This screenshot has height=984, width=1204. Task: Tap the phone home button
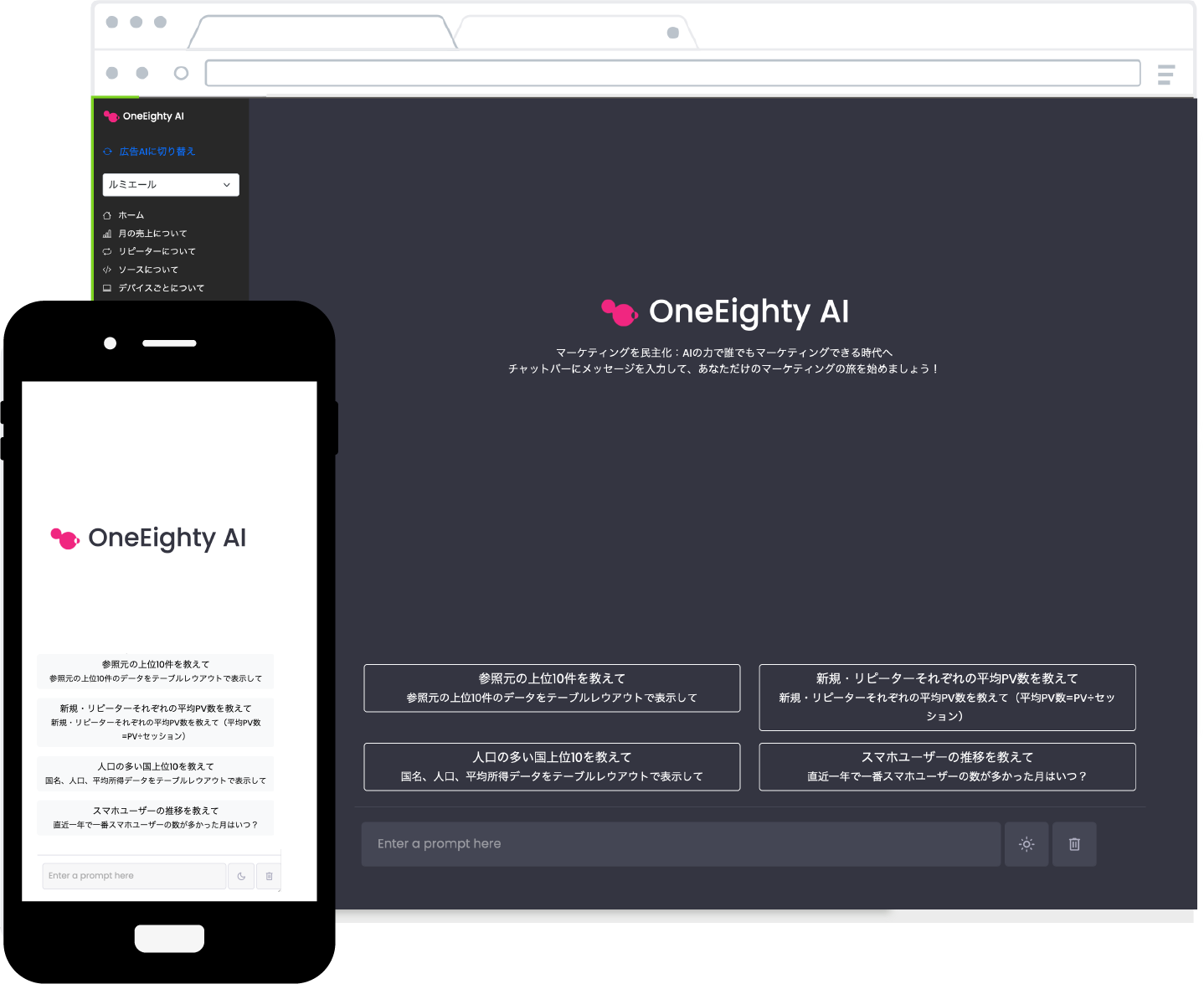pos(169,938)
